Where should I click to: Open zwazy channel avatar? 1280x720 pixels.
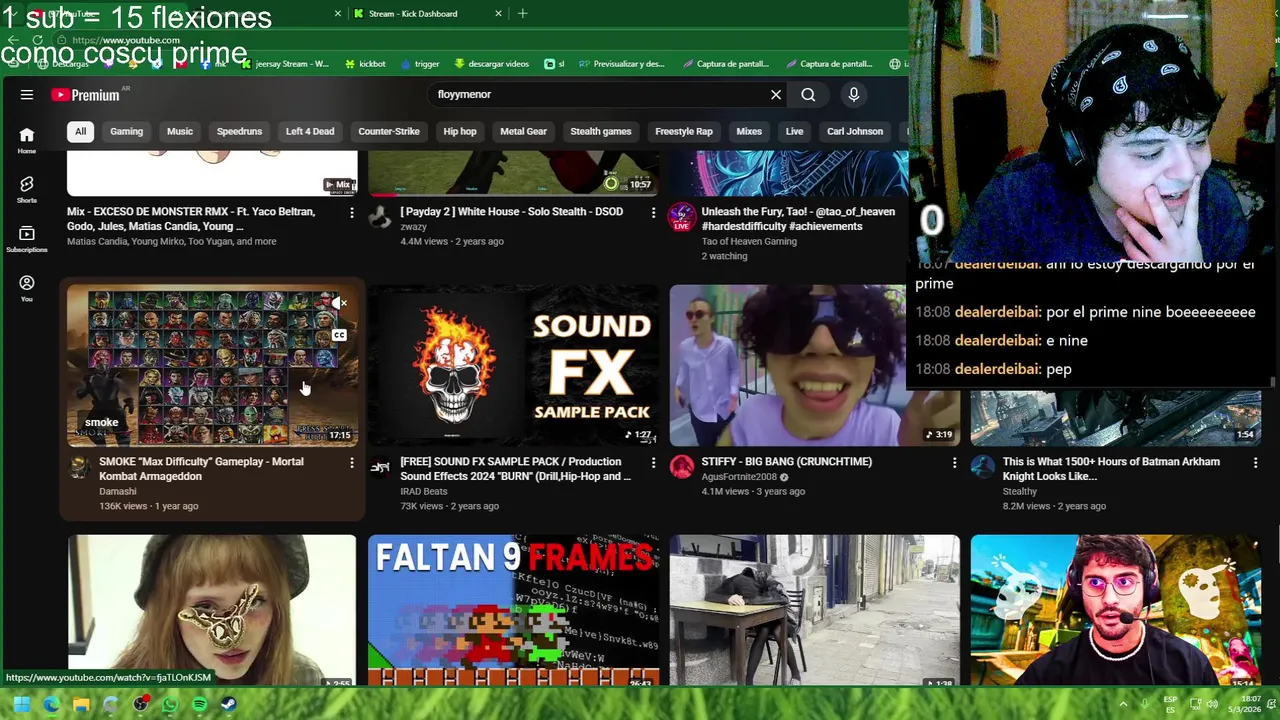coord(380,217)
